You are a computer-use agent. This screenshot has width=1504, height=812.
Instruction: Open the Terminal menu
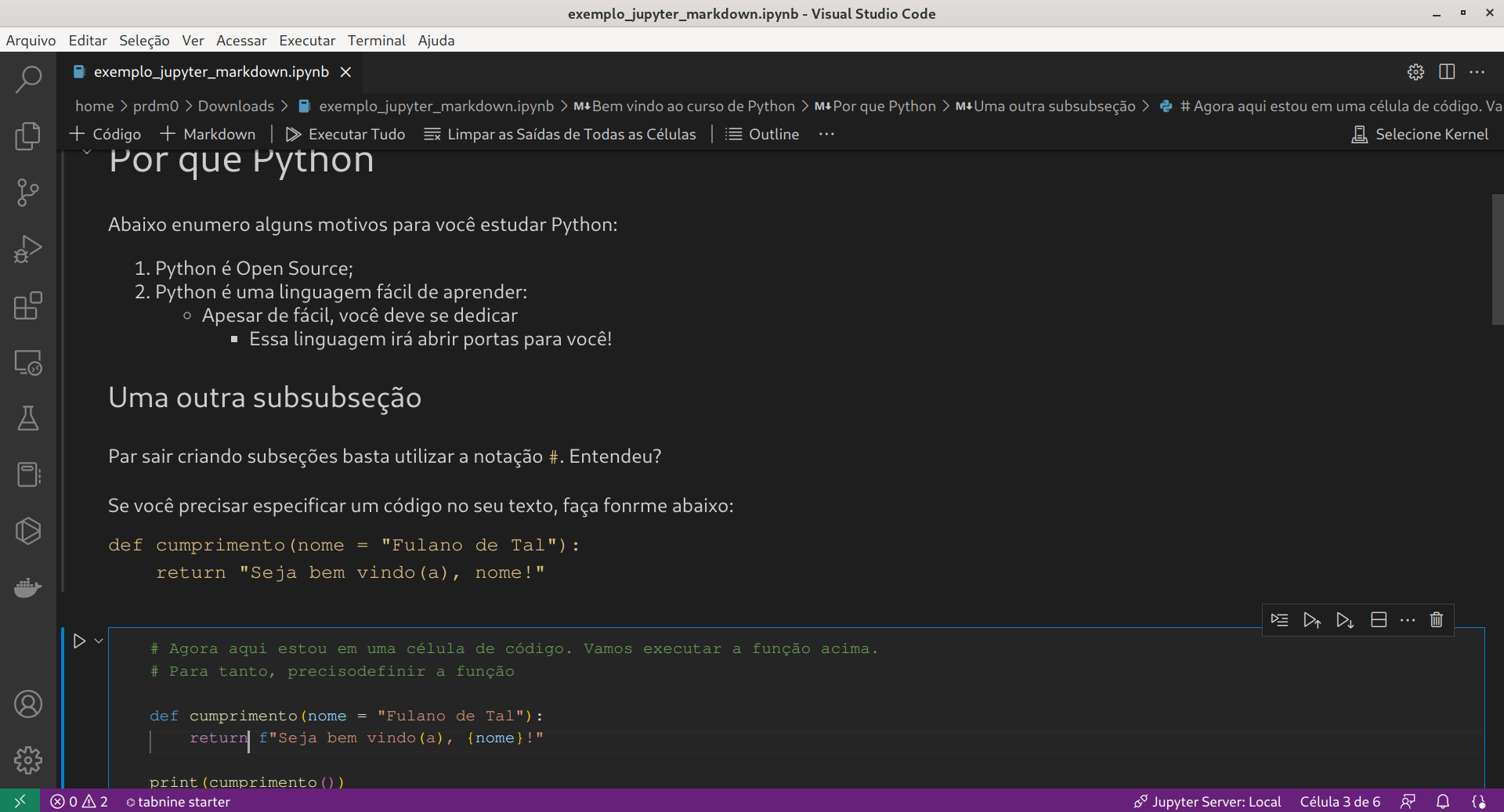(376, 41)
